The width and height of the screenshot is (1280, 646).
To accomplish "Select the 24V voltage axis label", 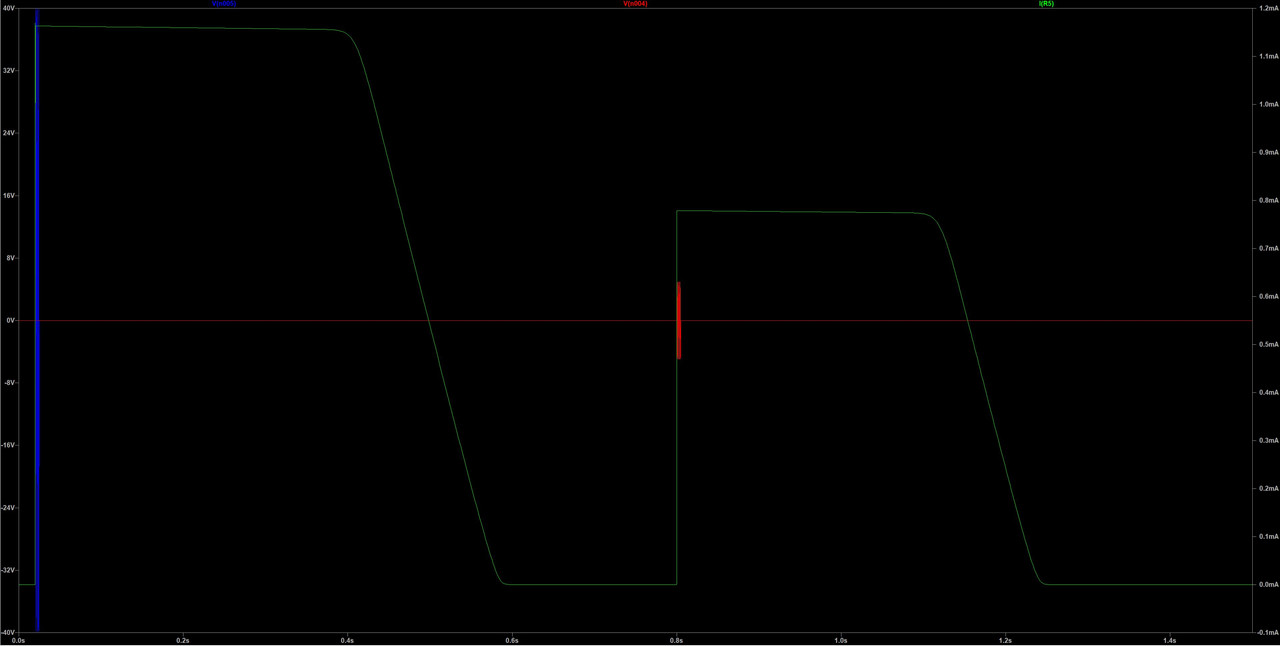I will (x=9, y=133).
